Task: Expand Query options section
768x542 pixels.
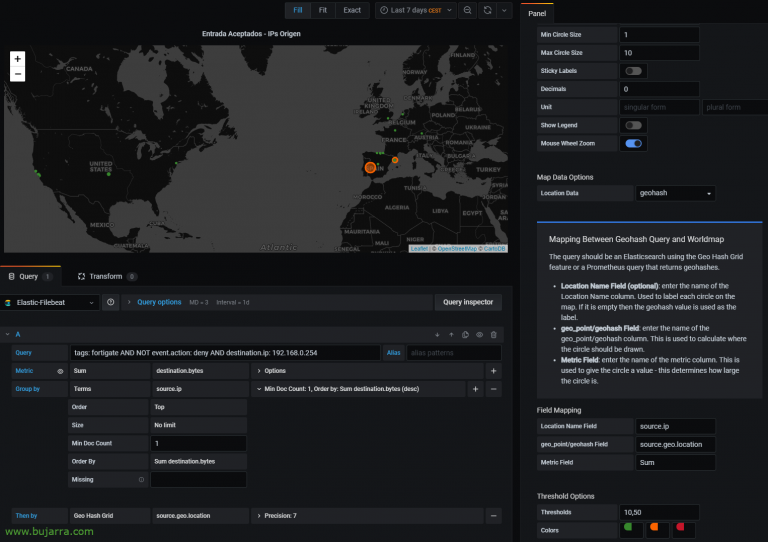Action: point(159,302)
